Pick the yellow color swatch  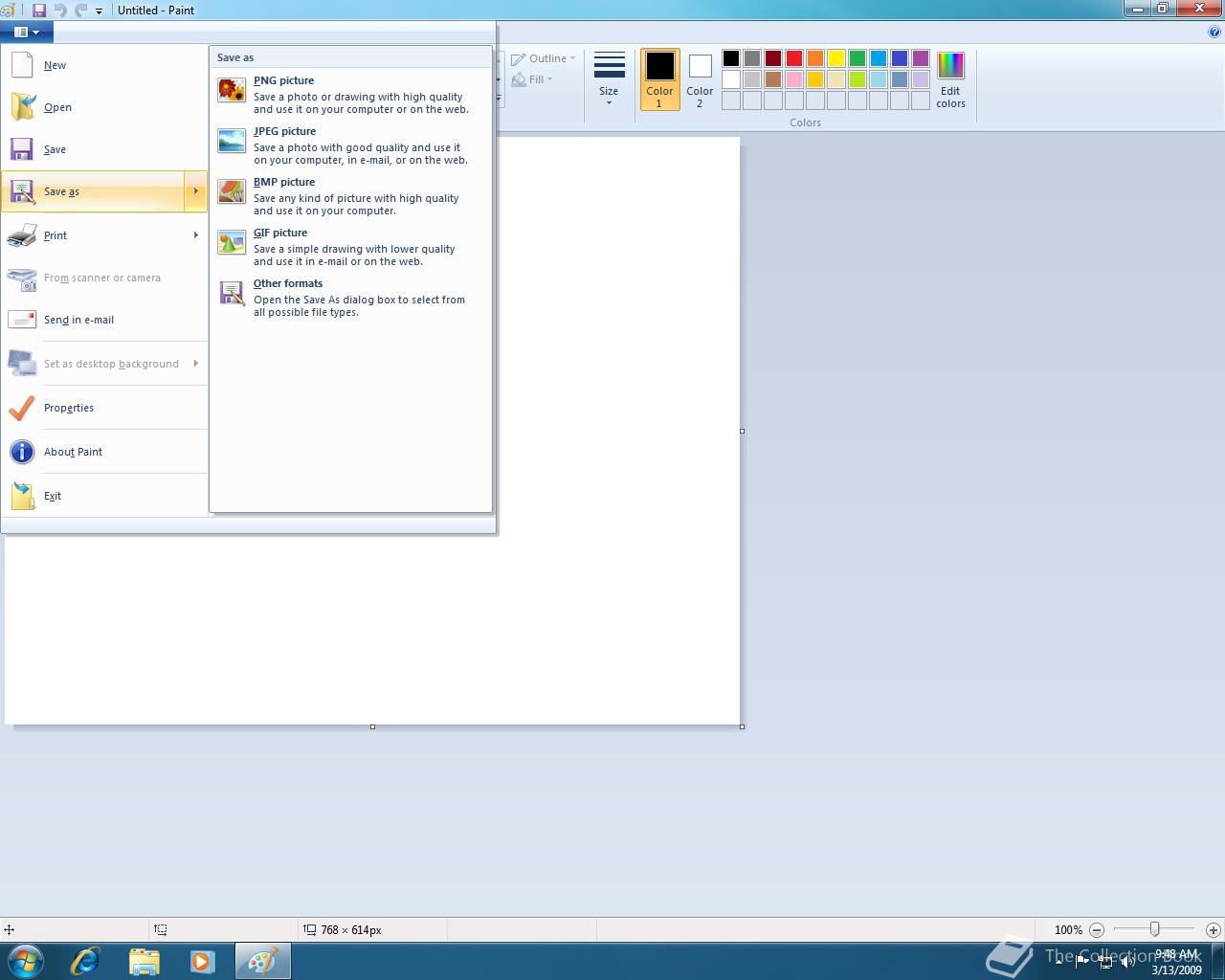click(x=836, y=58)
